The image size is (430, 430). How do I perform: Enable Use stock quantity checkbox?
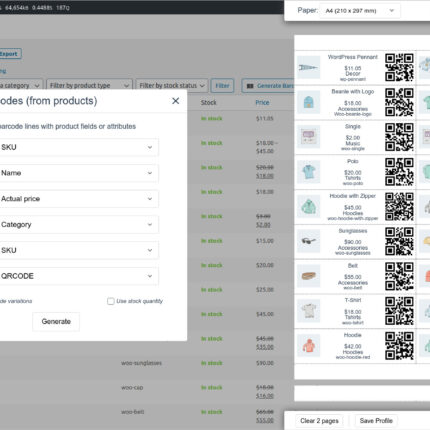coord(111,301)
